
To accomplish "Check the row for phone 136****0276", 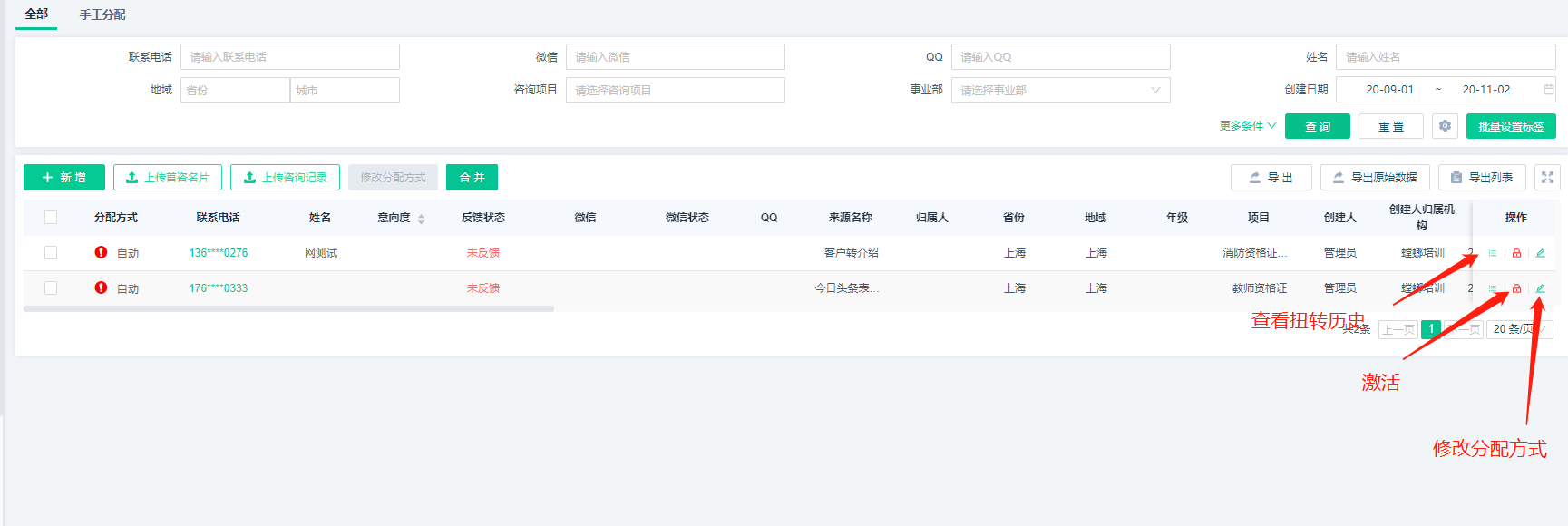I will 51,253.
